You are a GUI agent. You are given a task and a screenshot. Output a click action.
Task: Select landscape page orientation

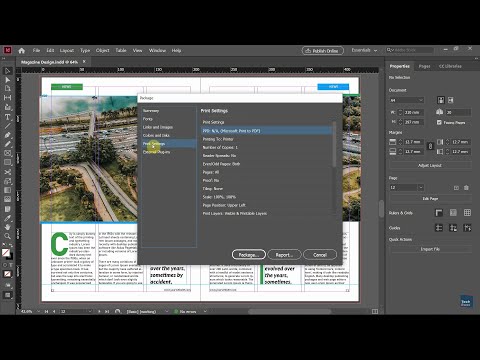[451, 100]
